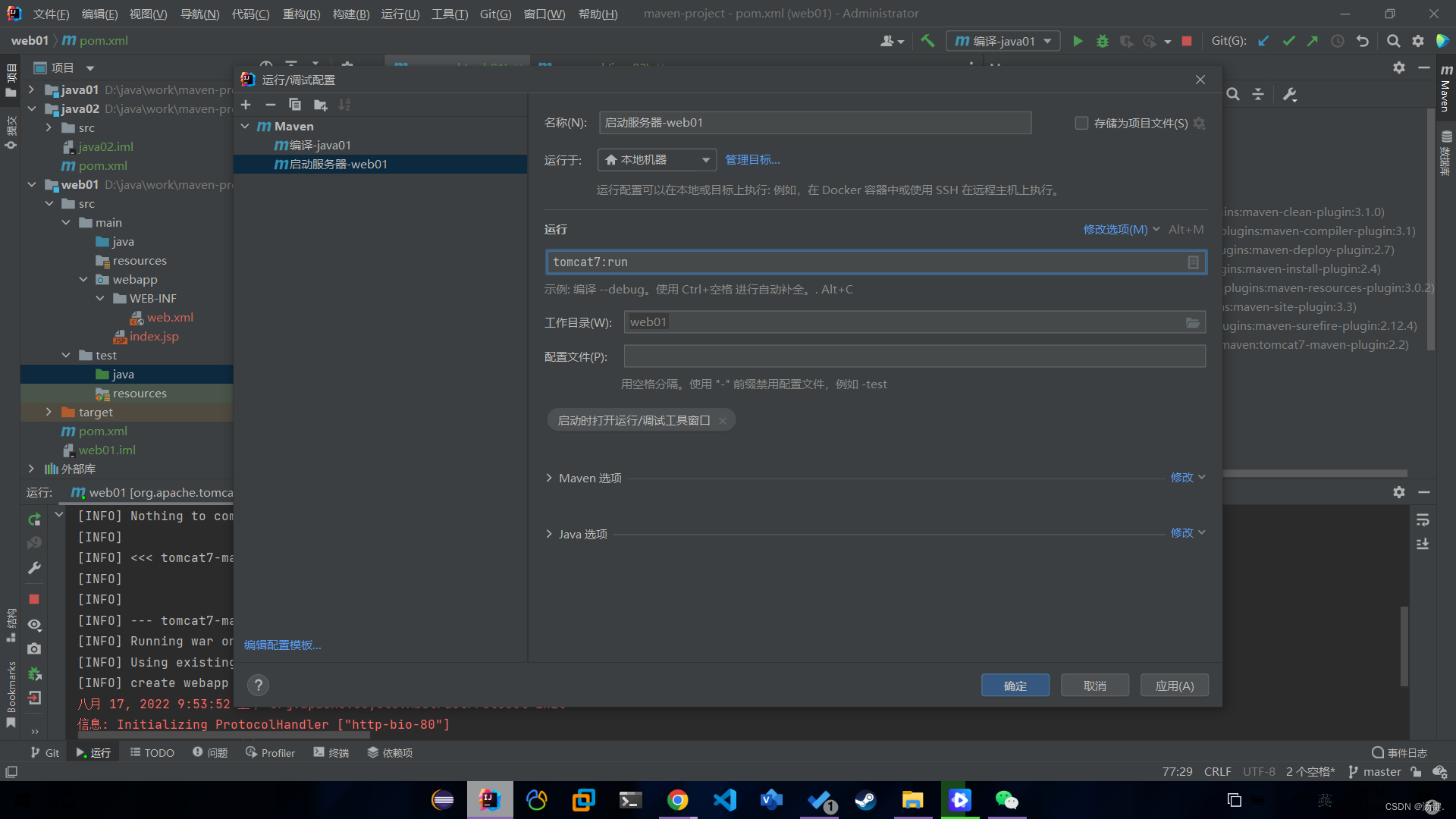
Task: Remove the 启动时打开运行/调试工具窗口 tag
Action: point(723,421)
